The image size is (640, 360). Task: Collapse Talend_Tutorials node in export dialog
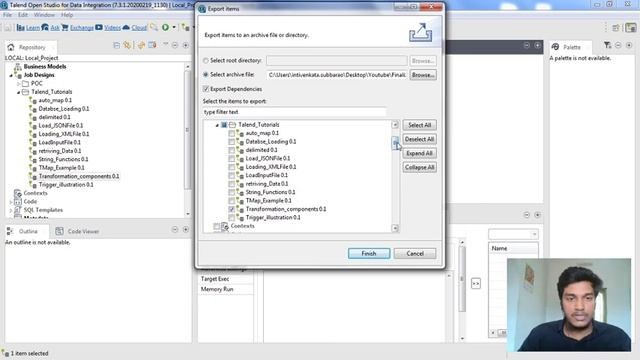pos(217,125)
